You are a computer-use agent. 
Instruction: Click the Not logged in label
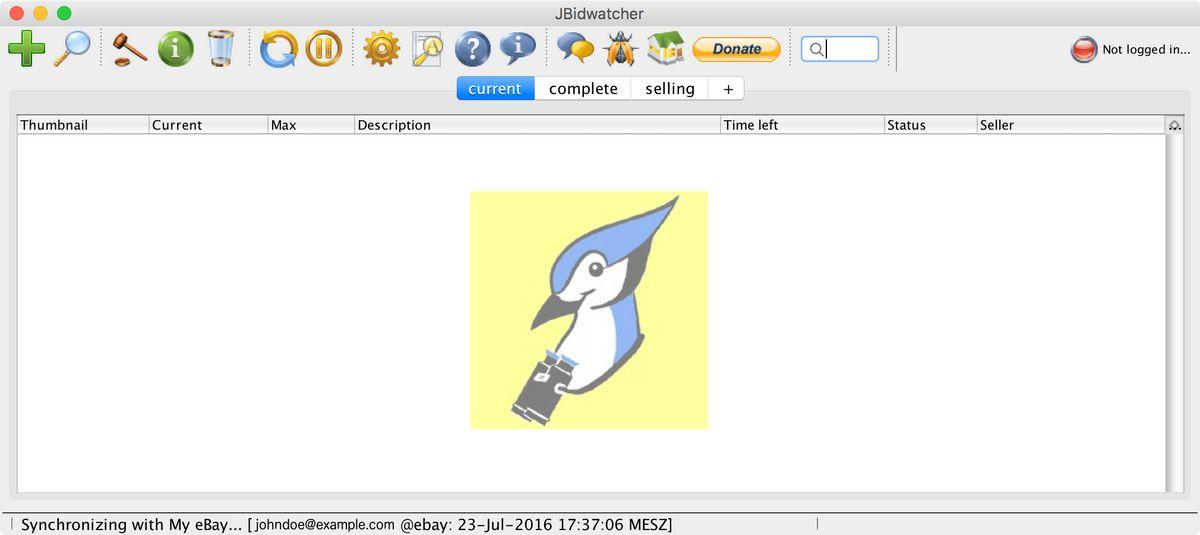pos(1146,49)
